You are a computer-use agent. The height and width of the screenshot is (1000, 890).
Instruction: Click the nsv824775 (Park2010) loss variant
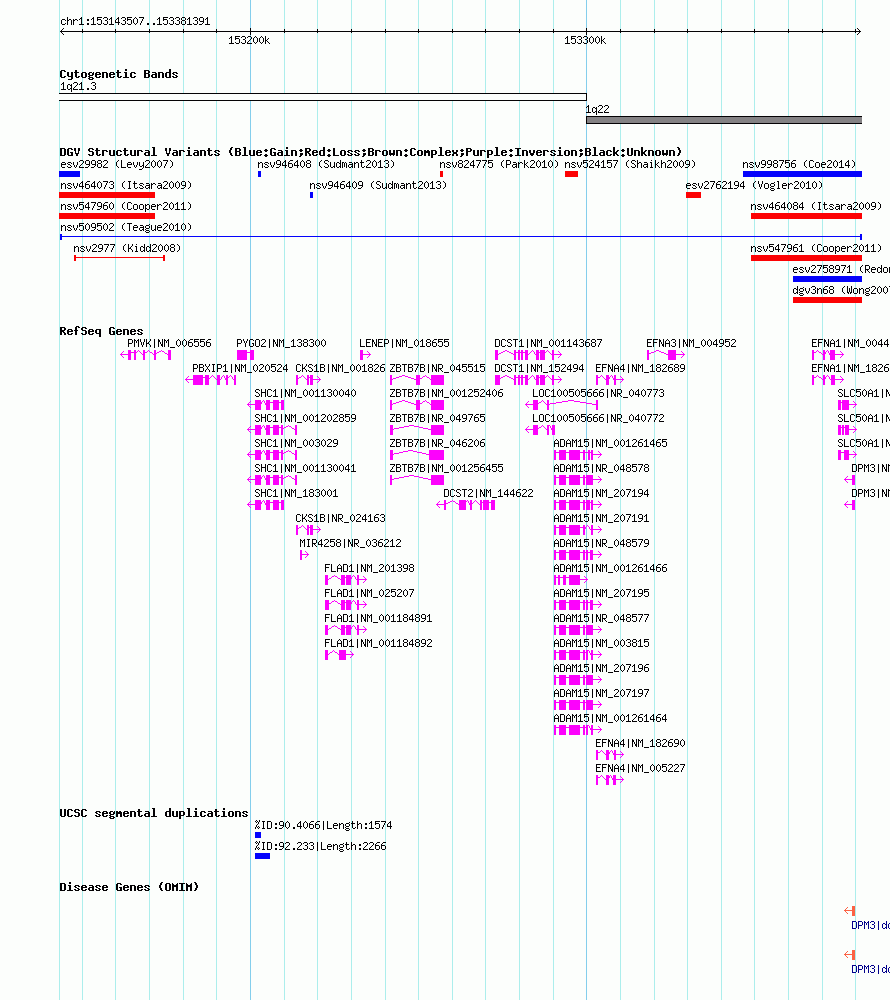[441, 174]
